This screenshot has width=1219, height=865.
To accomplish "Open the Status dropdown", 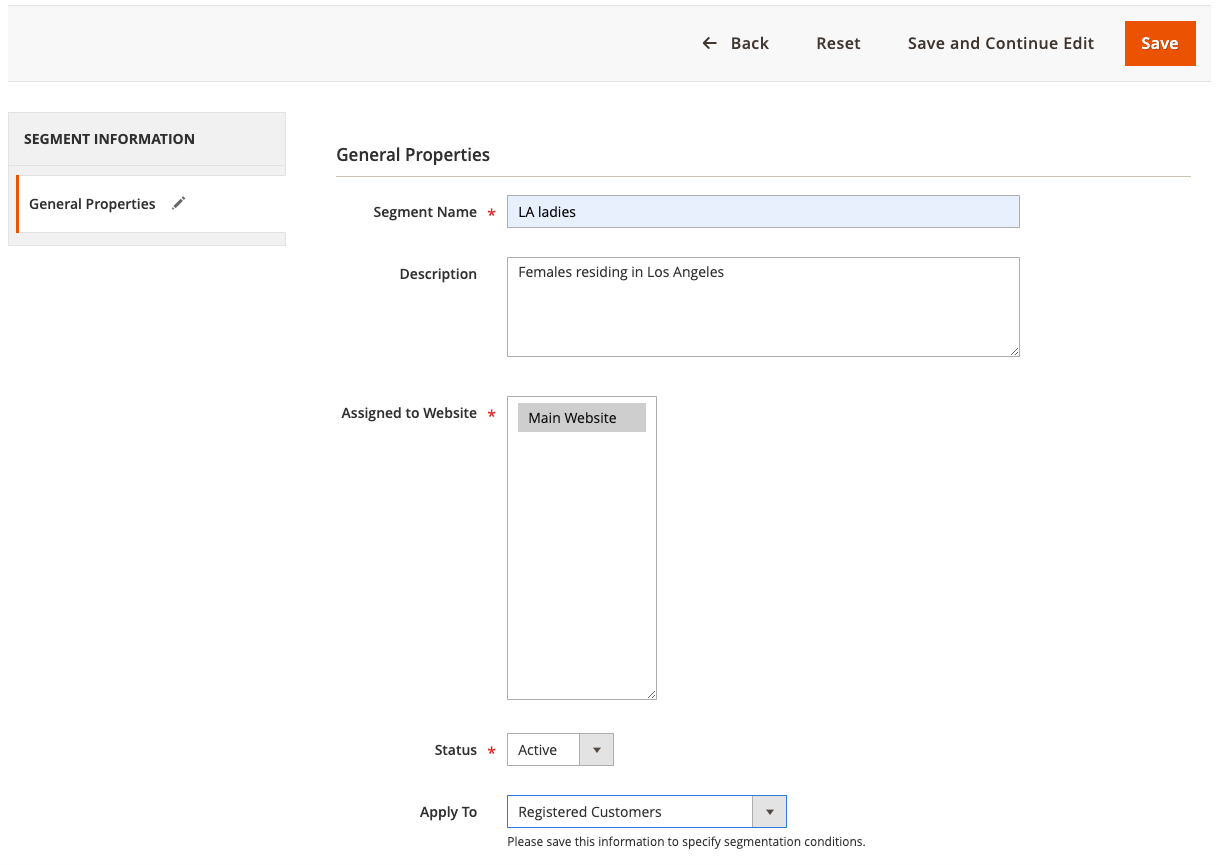I will pos(560,750).
